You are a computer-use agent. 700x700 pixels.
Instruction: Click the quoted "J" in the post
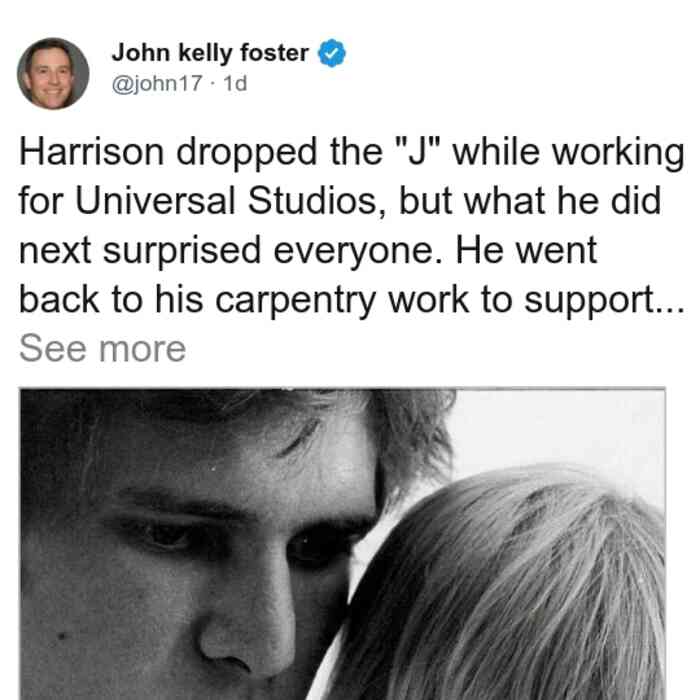click(418, 150)
